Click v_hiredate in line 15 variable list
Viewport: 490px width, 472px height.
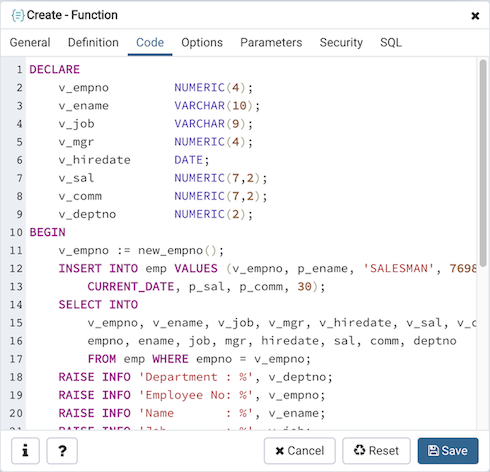[x=355, y=323]
